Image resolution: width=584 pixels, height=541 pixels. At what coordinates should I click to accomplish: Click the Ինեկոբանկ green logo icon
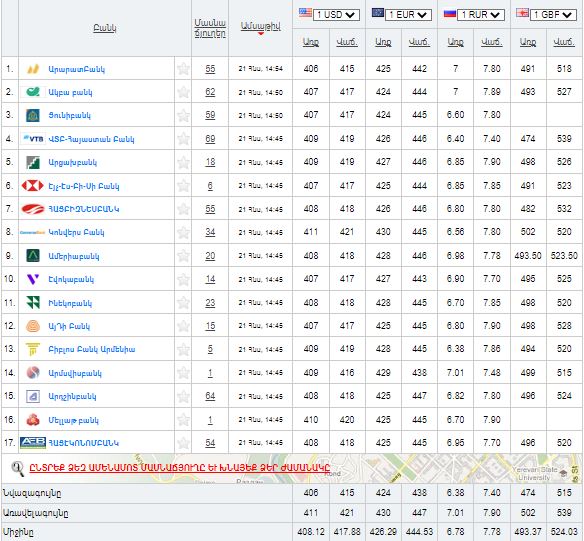click(x=33, y=303)
